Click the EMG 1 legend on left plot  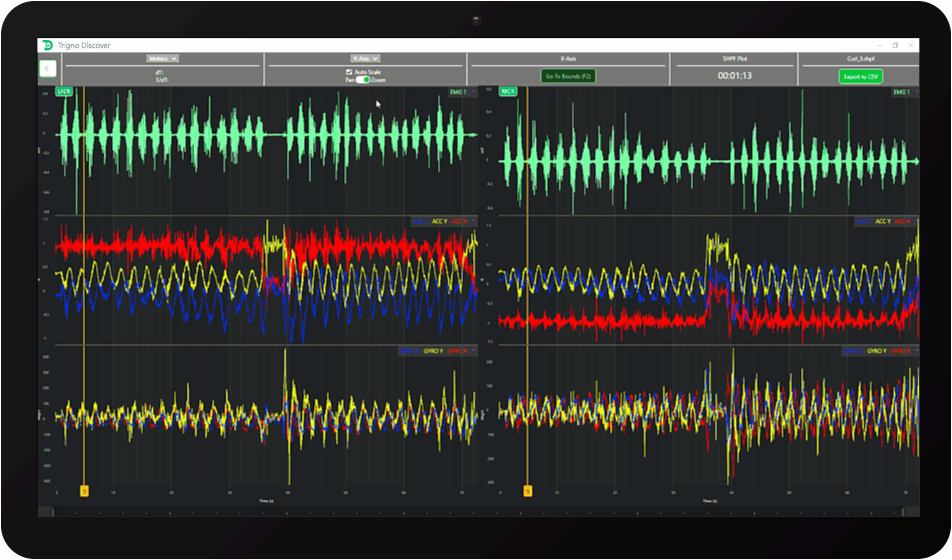460,93
